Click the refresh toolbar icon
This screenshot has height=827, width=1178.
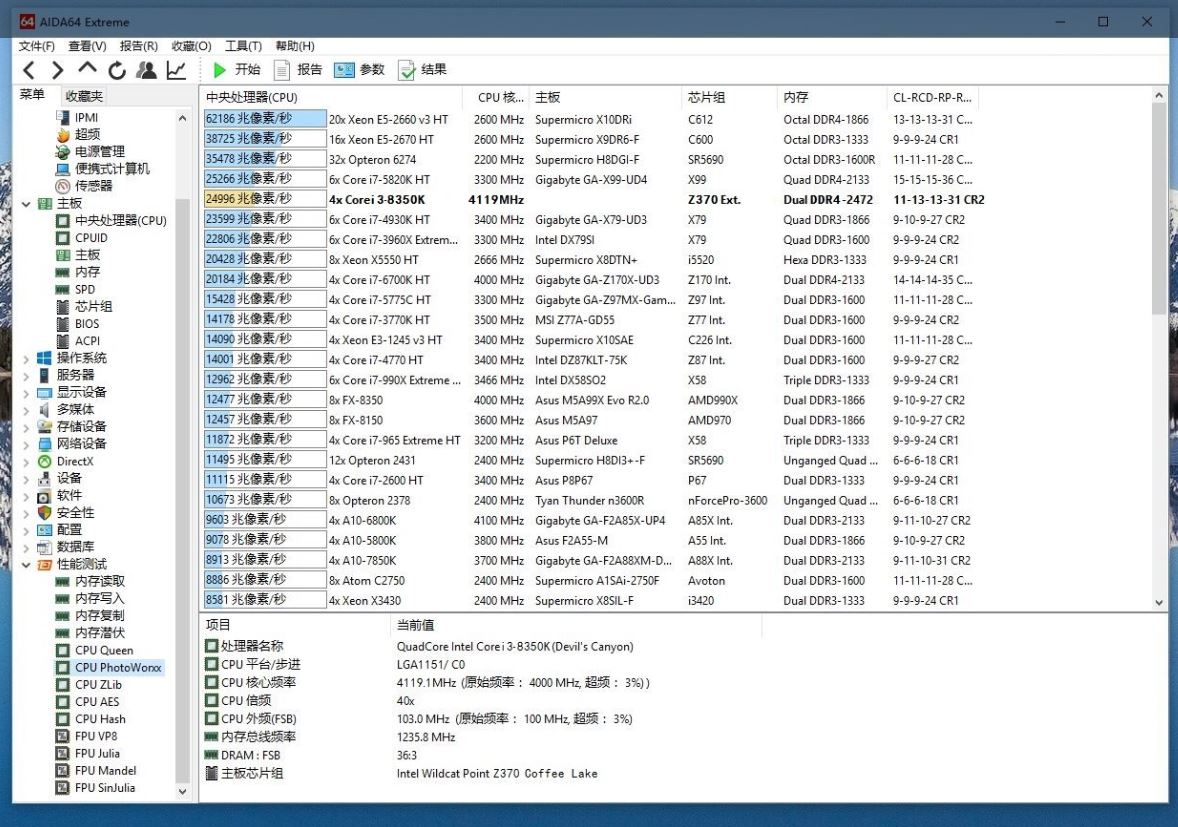(116, 71)
